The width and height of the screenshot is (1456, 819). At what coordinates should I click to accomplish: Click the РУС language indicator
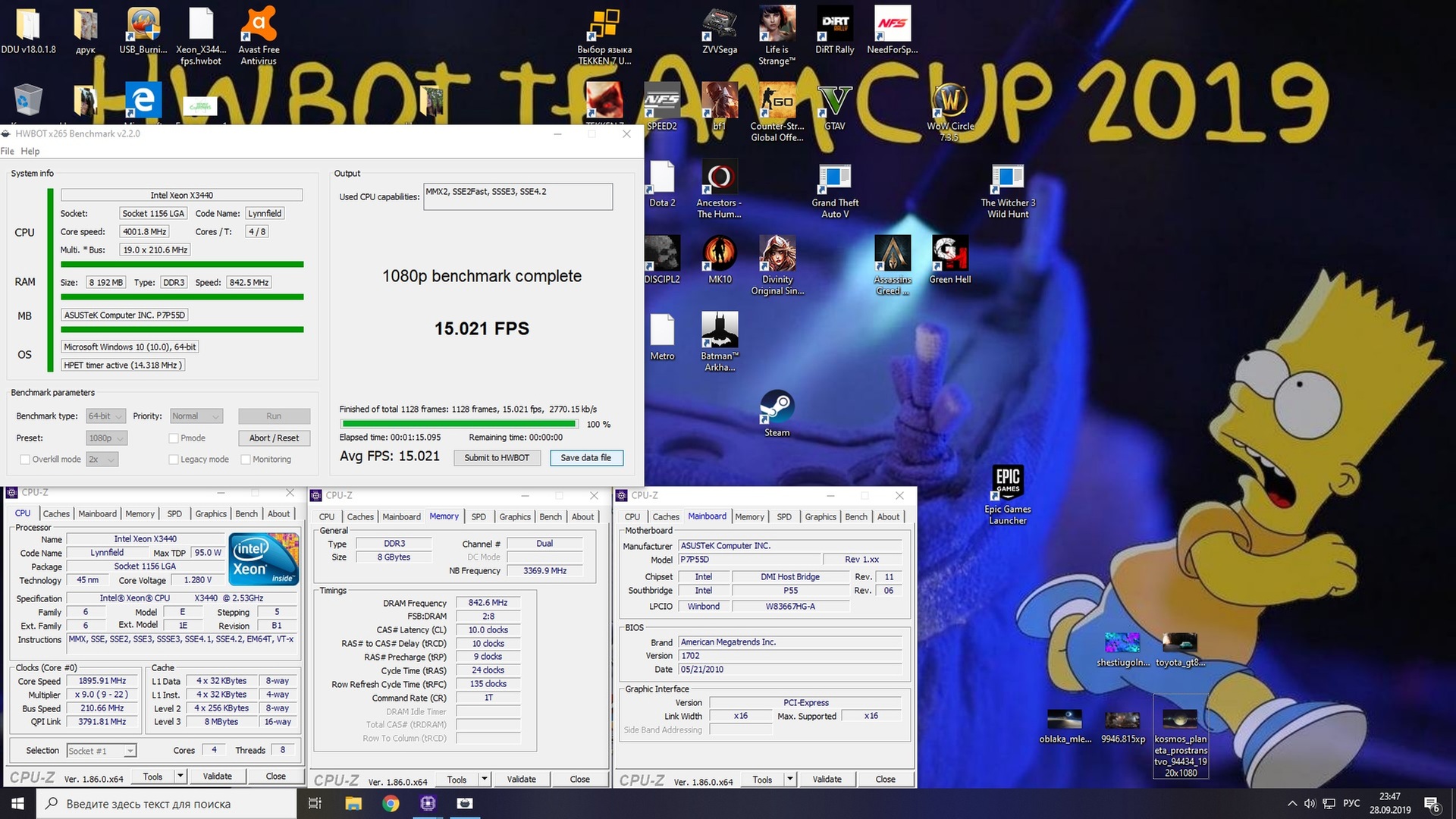tap(1351, 804)
